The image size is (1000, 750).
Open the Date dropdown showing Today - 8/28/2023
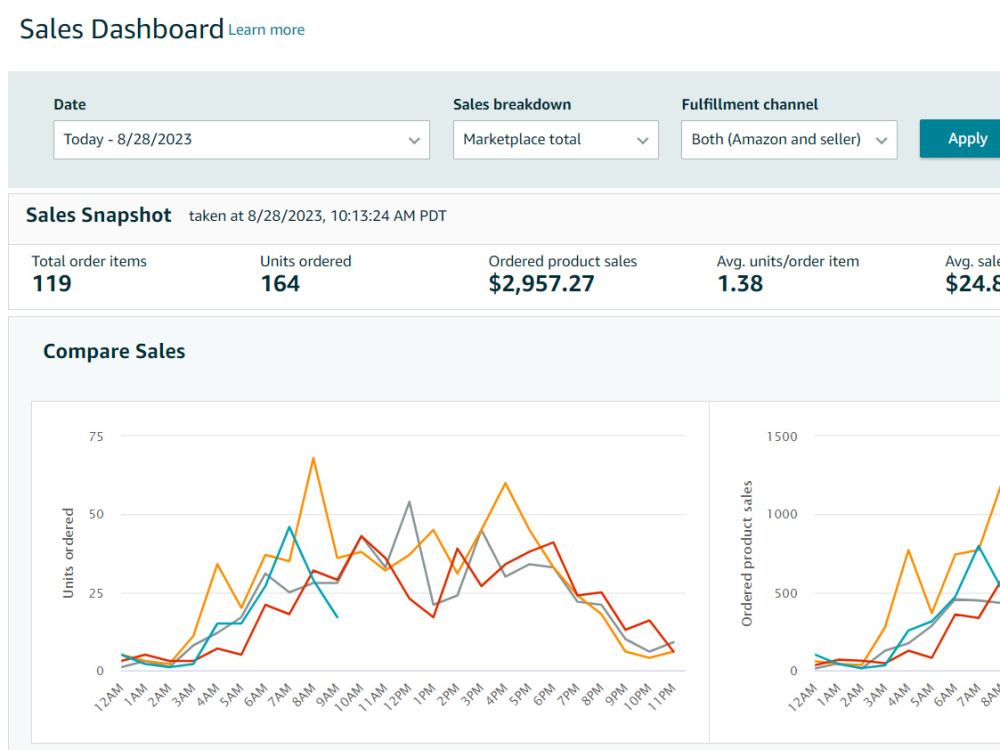pyautogui.click(x=241, y=140)
